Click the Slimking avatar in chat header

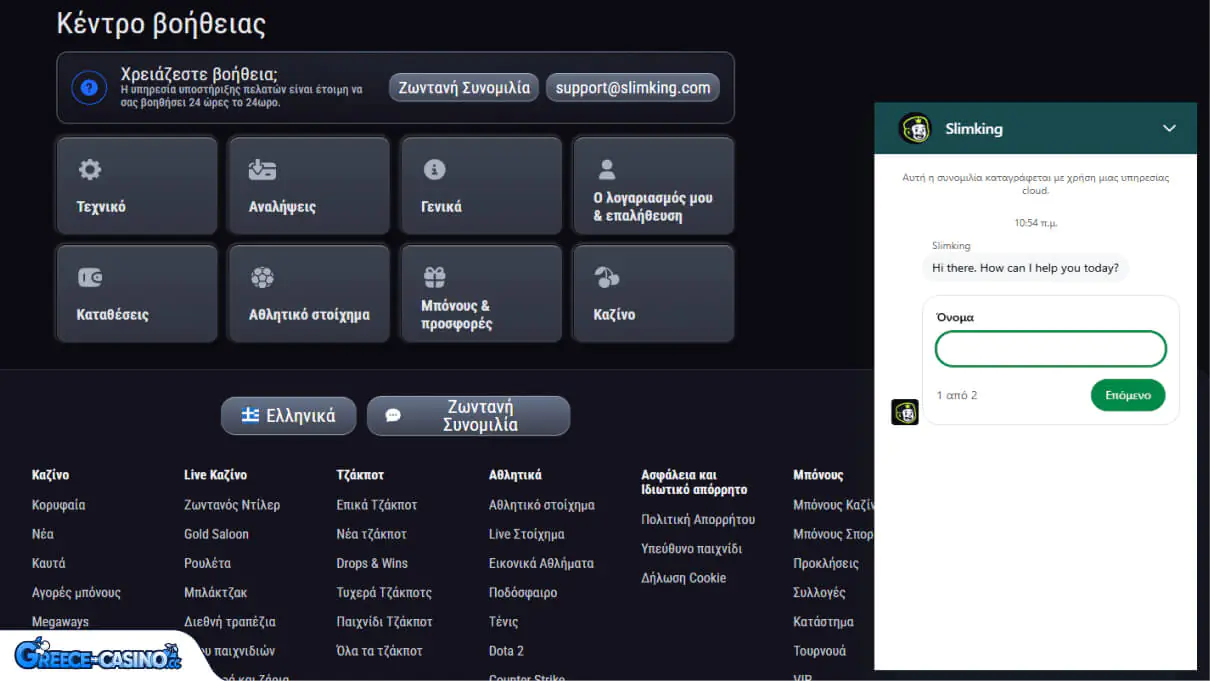pyautogui.click(x=914, y=128)
